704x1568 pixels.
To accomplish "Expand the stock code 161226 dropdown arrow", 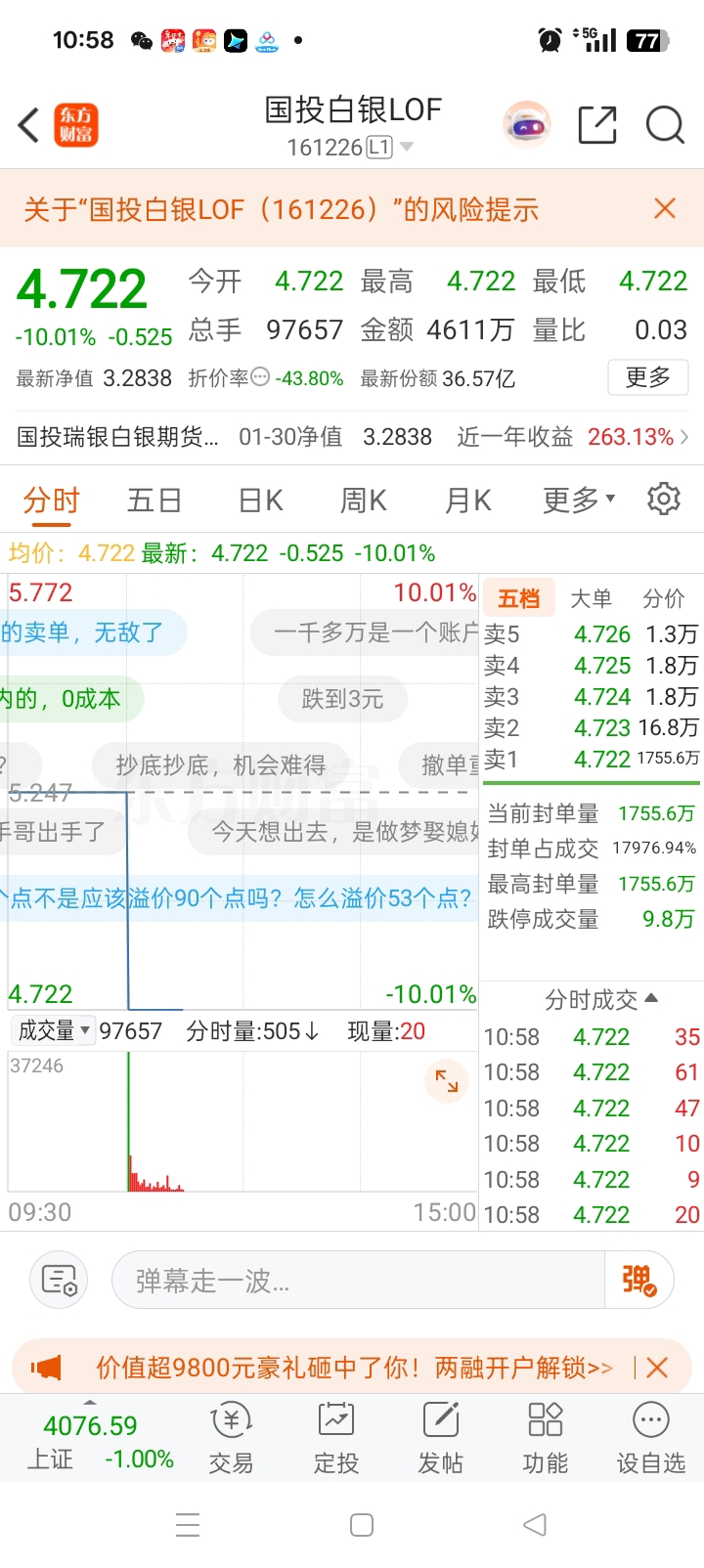I will tap(407, 148).
